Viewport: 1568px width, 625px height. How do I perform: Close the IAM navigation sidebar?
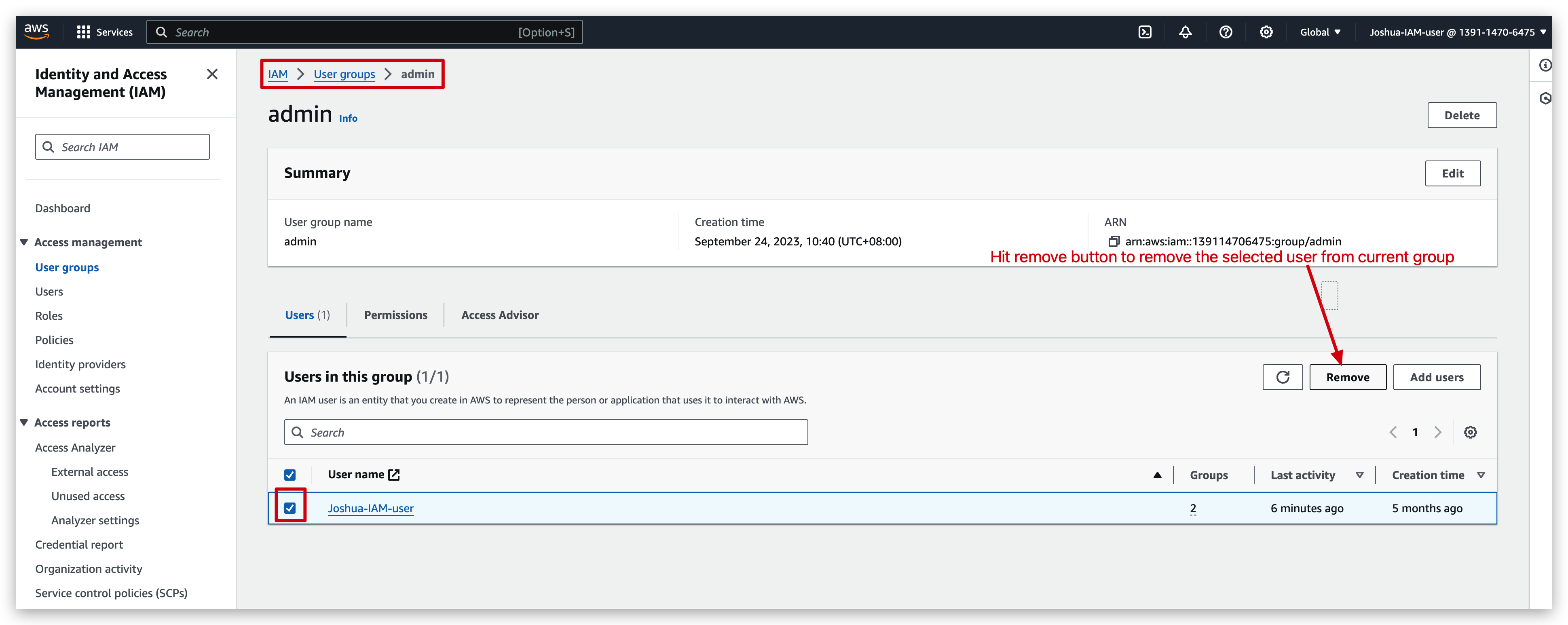[x=212, y=74]
